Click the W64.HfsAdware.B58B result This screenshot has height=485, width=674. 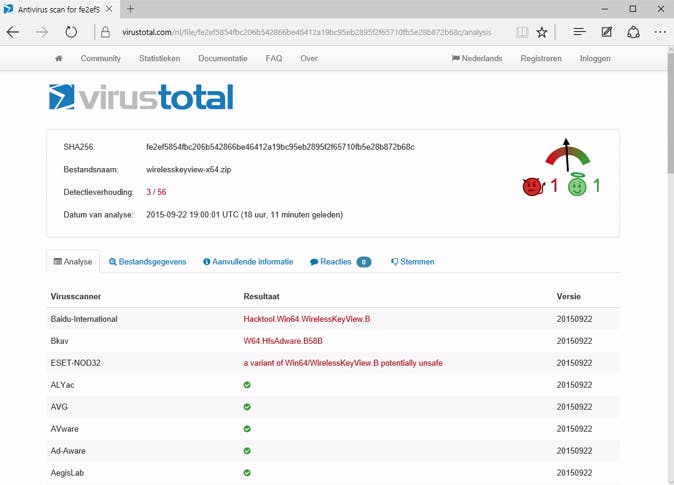(x=283, y=341)
